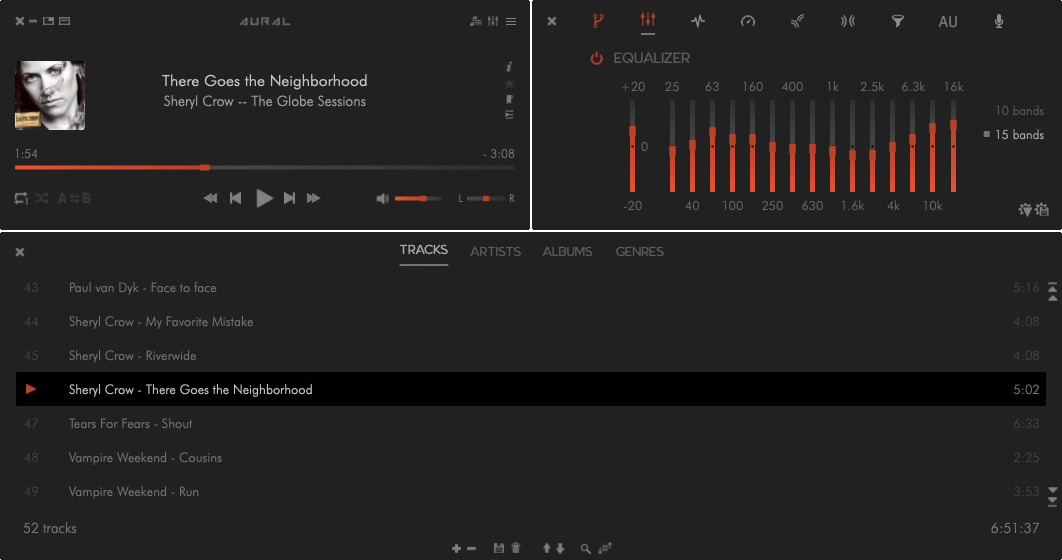Viewport: 1062px width, 560px height.
Task: Click the 16k equalizer band slider
Action: pos(953,146)
